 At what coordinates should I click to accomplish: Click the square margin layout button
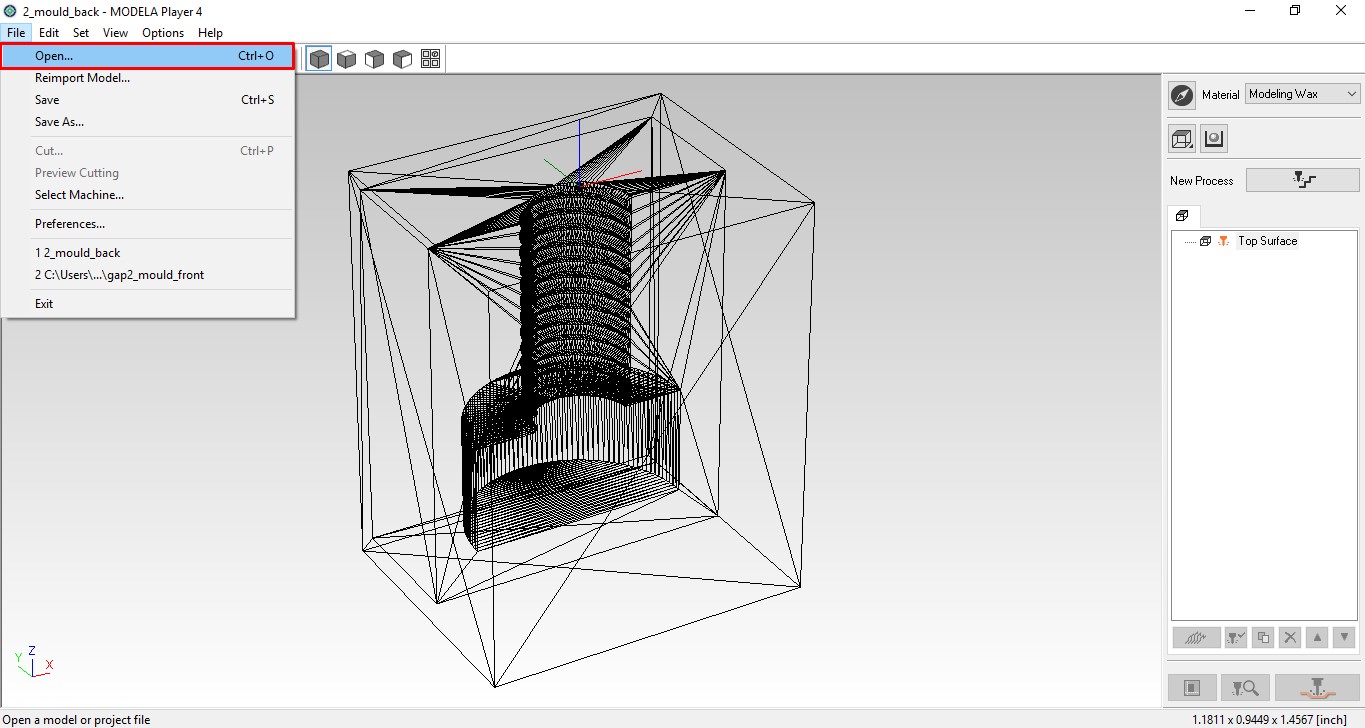pos(1193,688)
